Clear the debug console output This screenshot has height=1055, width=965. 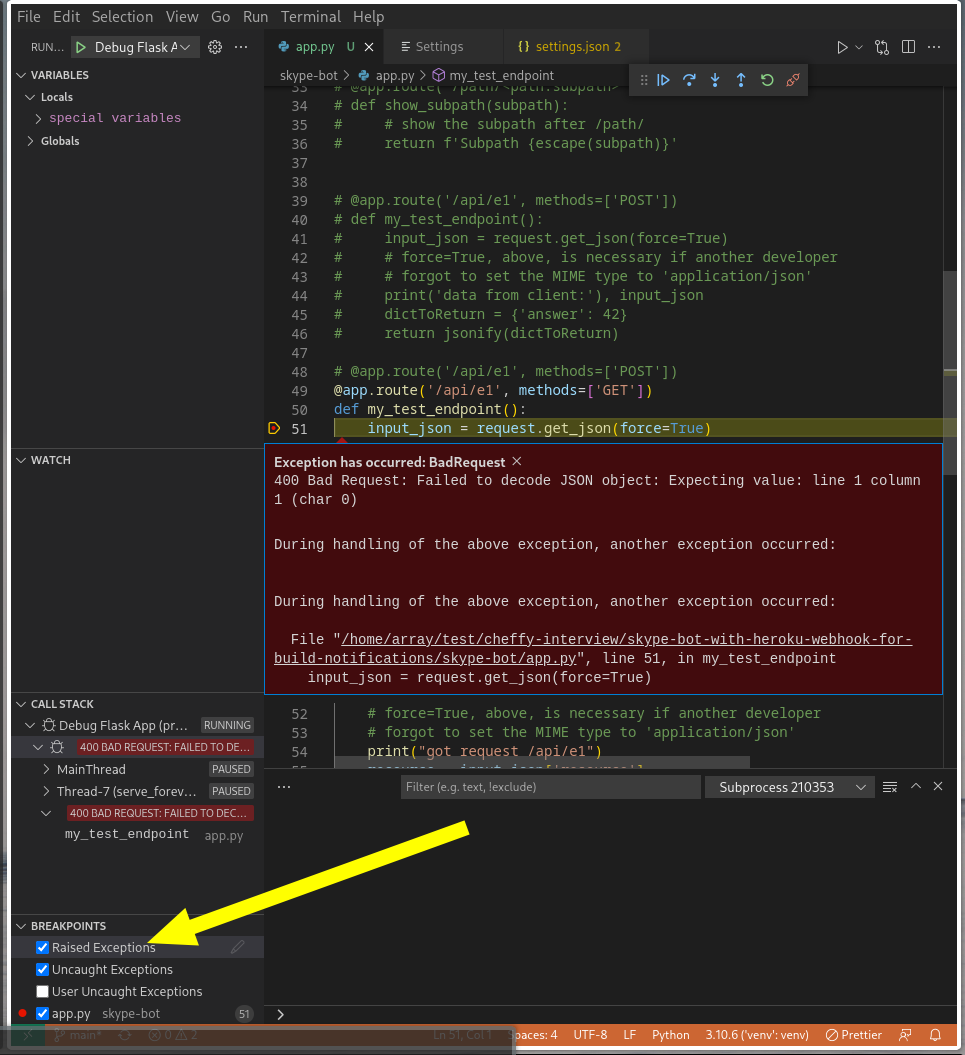[889, 787]
